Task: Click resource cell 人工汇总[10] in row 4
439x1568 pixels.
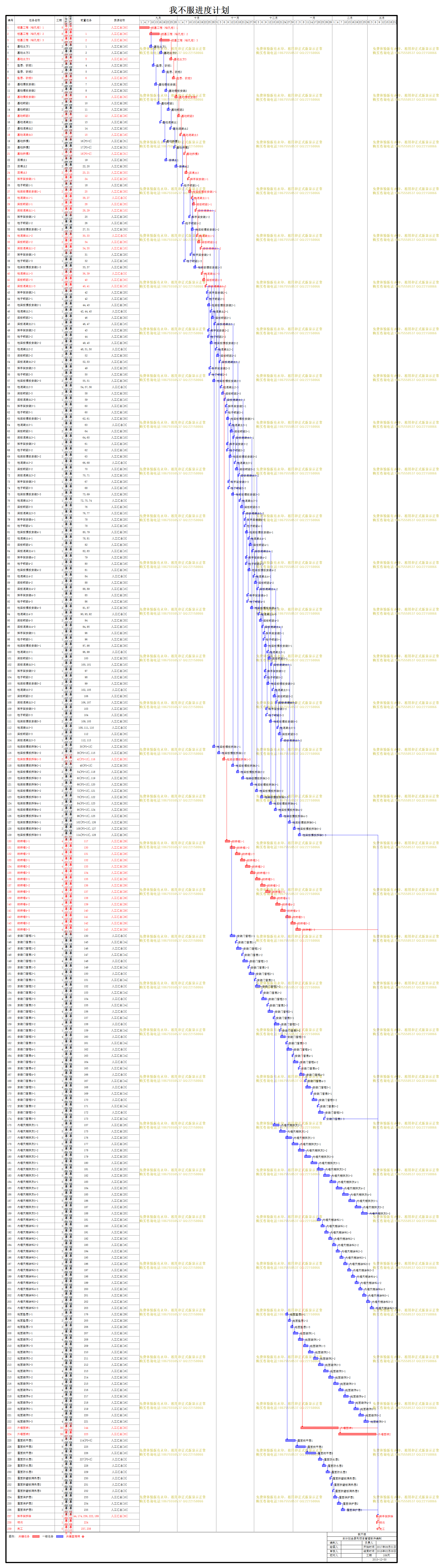Action: [x=119, y=46]
